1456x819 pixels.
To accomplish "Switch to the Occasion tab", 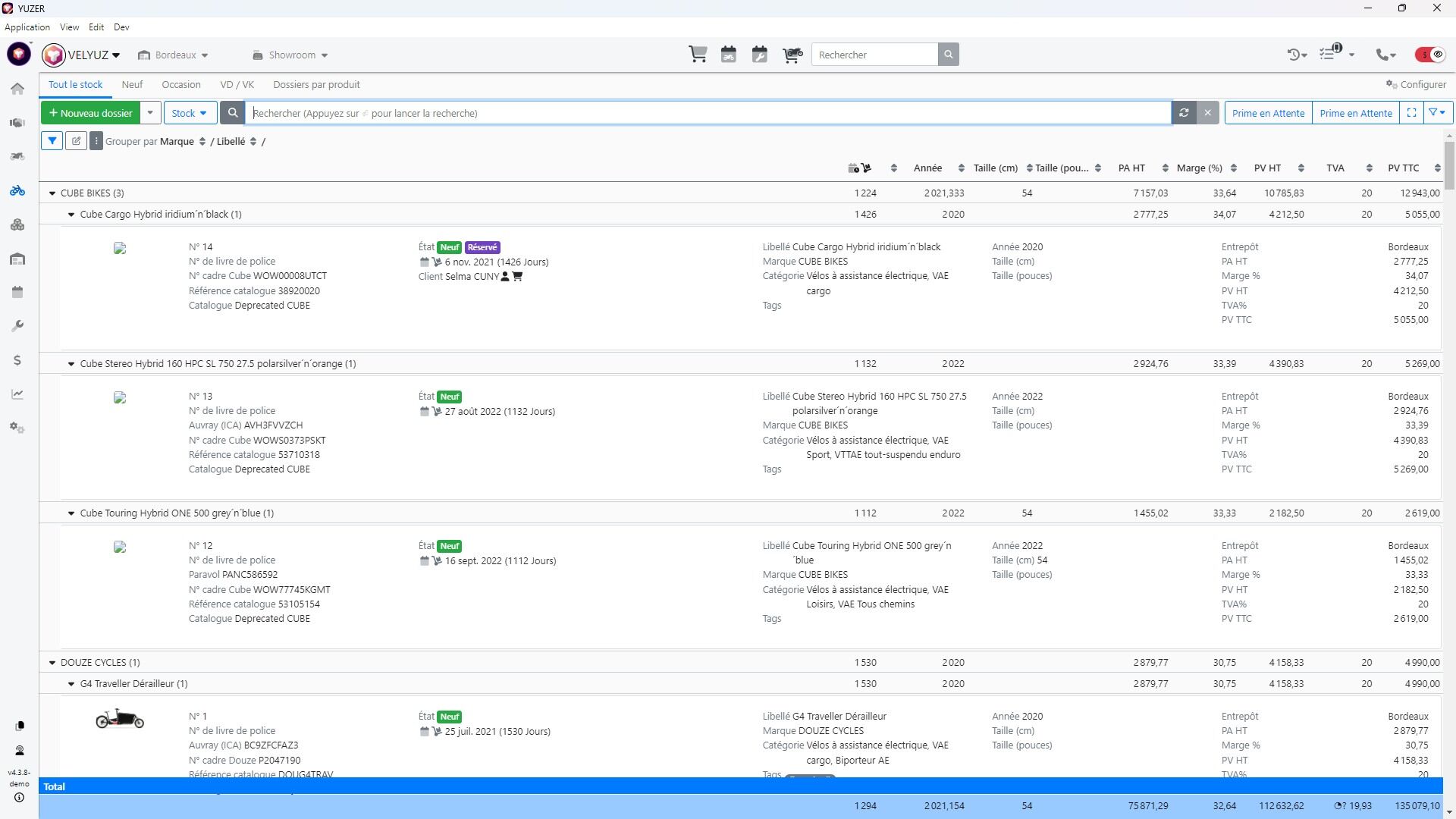I will (180, 85).
